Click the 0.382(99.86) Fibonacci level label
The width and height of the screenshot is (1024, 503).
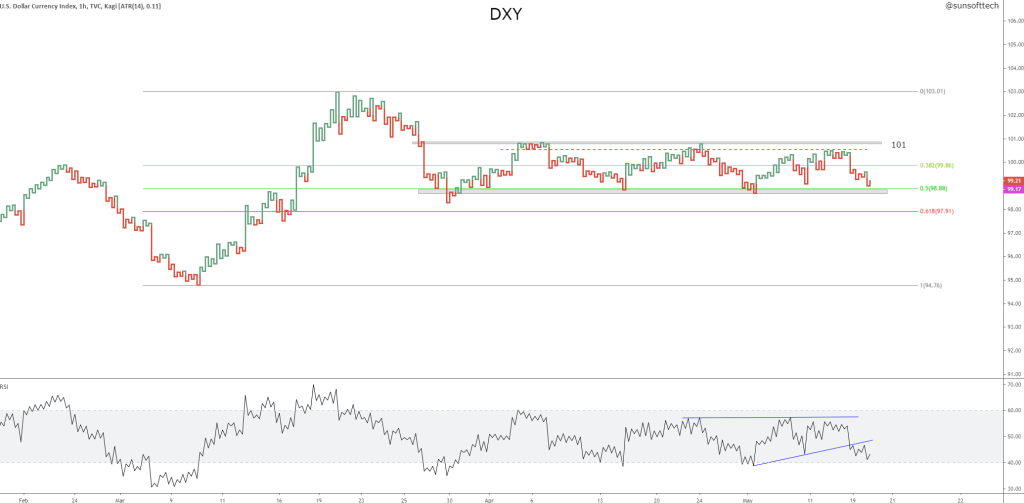937,165
